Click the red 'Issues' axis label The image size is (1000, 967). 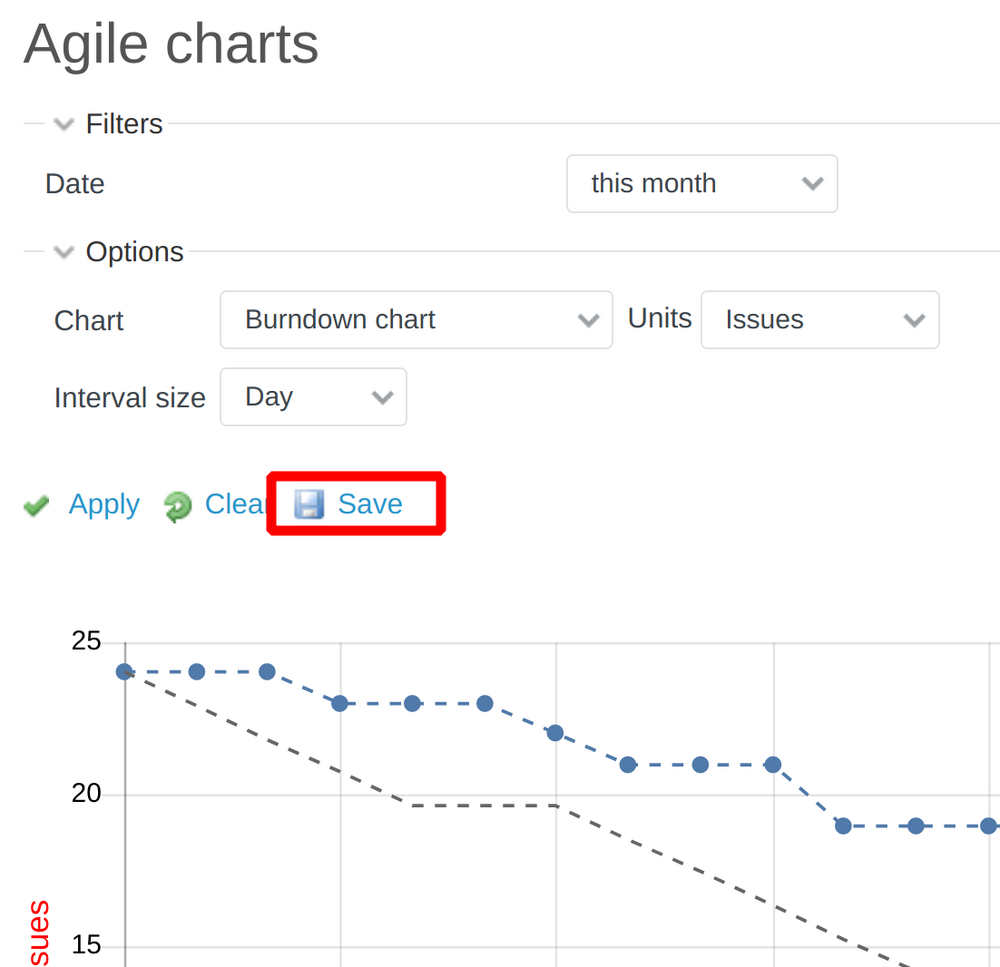coord(36,930)
